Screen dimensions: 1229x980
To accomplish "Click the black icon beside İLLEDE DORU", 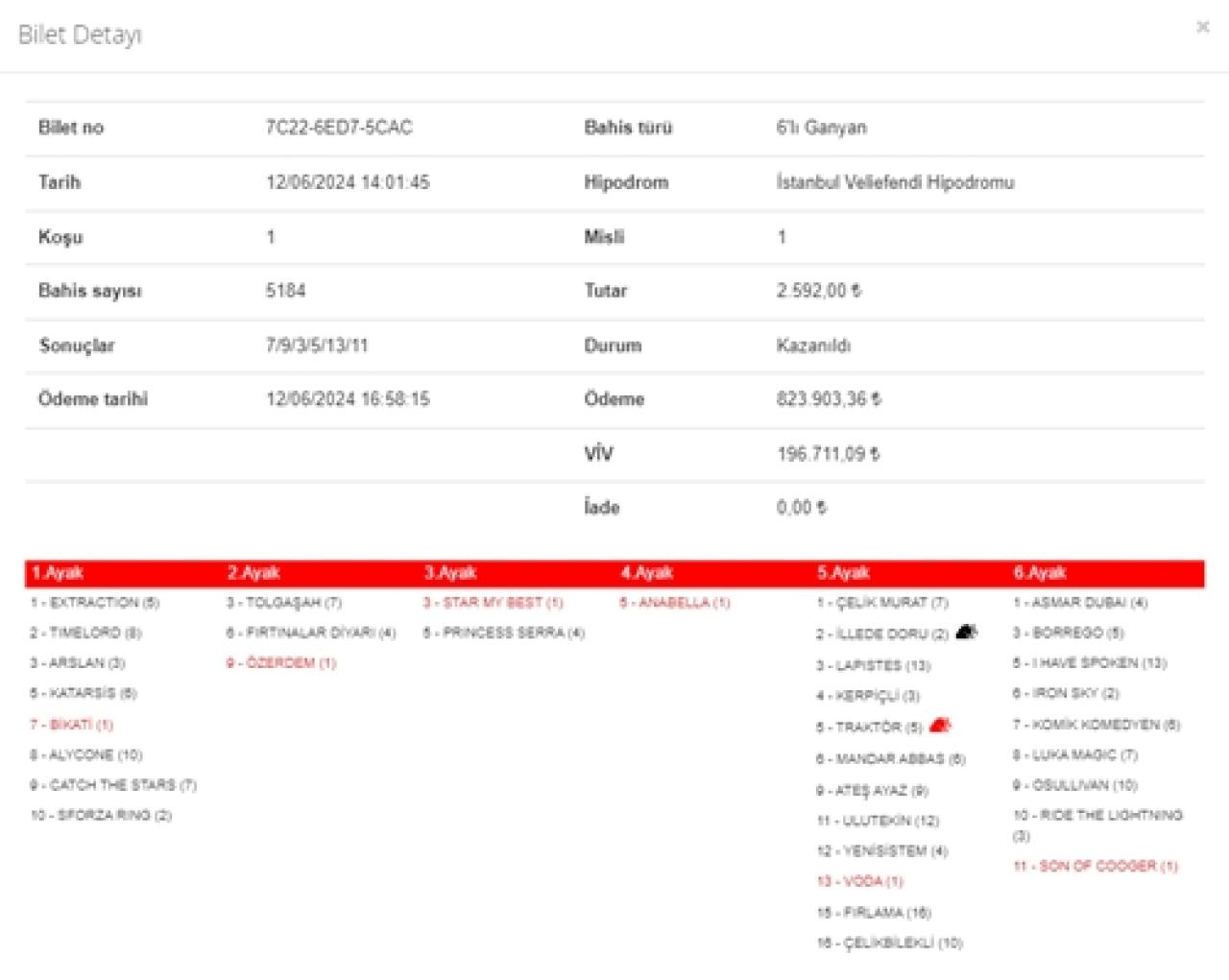I will pyautogui.click(x=966, y=632).
